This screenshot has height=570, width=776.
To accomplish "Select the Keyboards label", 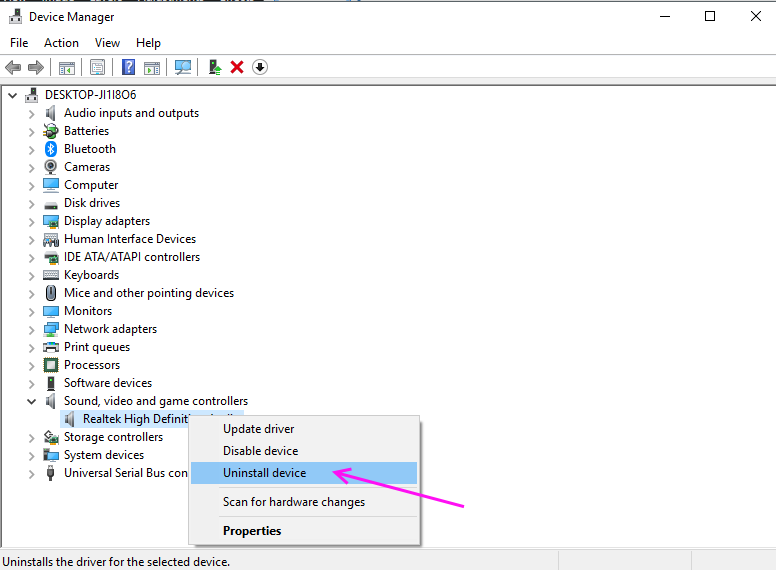I will coord(92,275).
